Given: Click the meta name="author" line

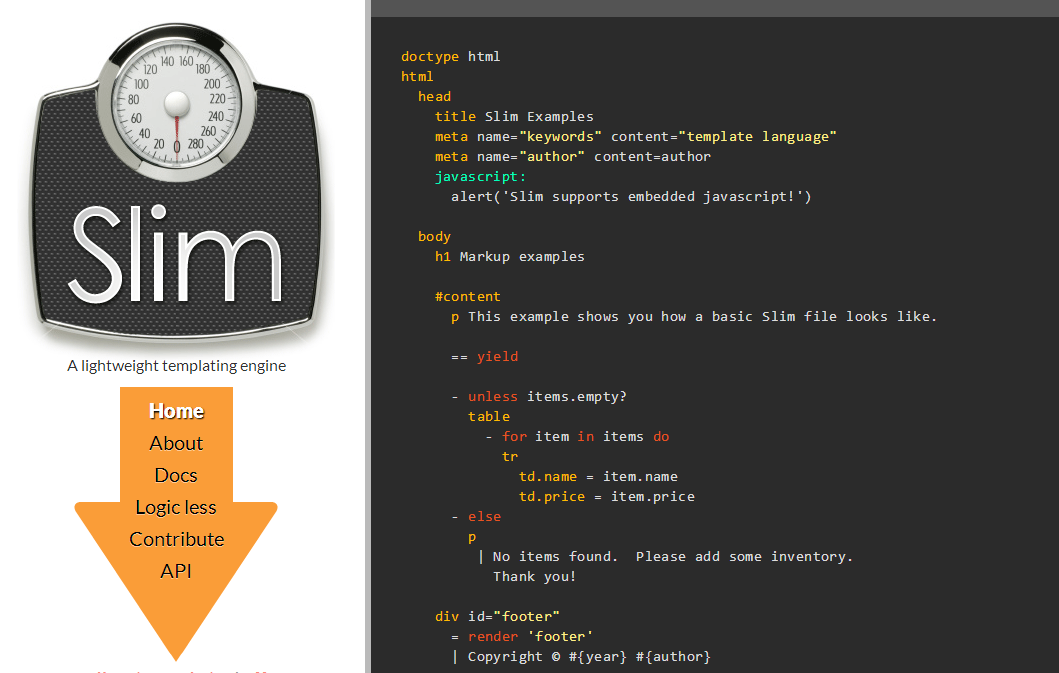Looking at the screenshot, I should pyautogui.click(x=573, y=157).
